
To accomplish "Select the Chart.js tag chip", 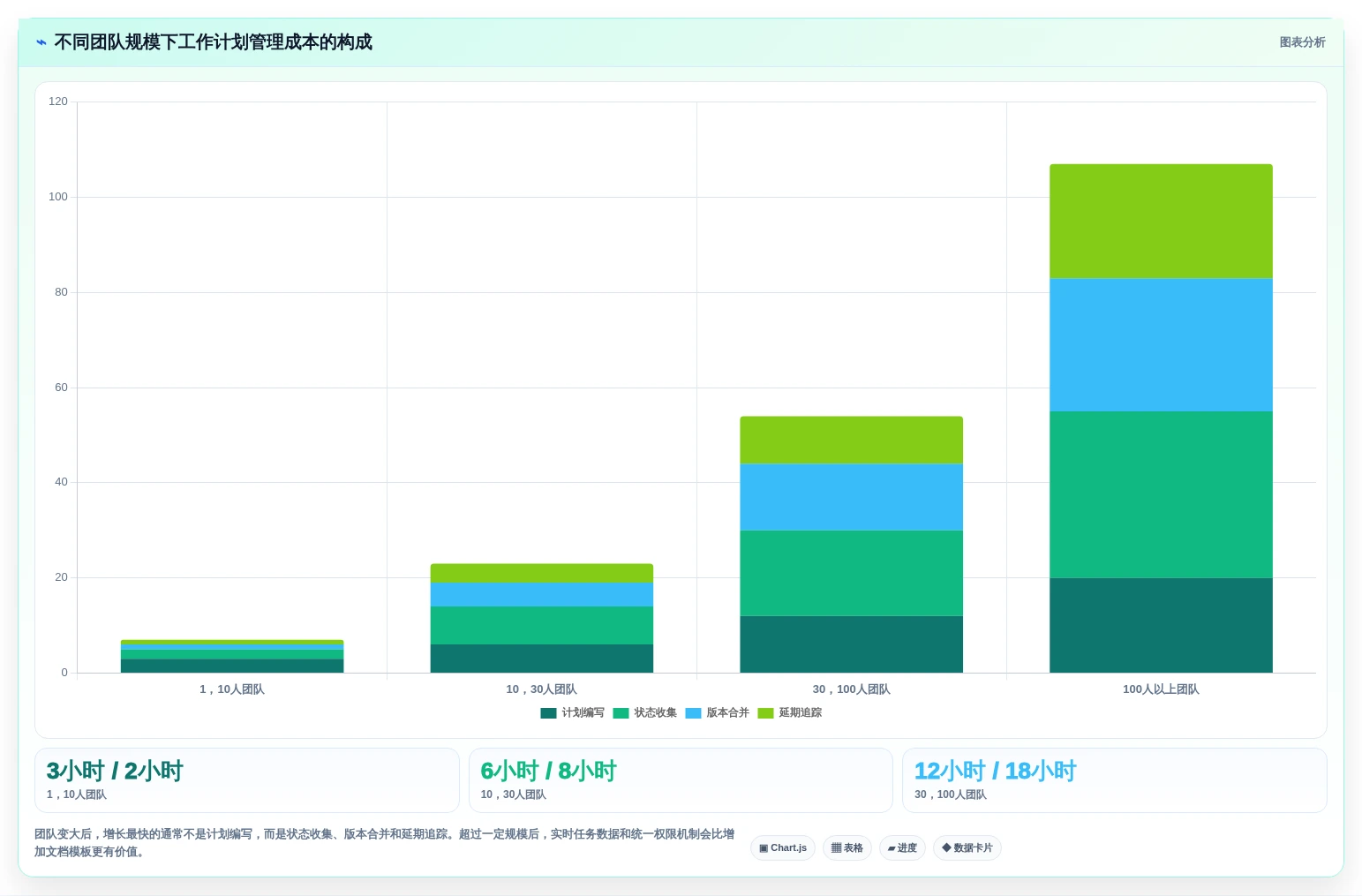I will (x=783, y=848).
